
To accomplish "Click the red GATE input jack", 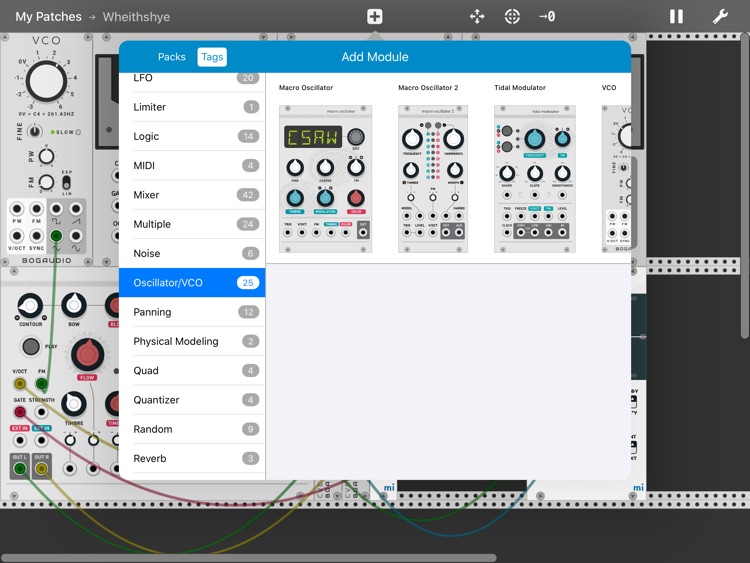I will pyautogui.click(x=20, y=412).
